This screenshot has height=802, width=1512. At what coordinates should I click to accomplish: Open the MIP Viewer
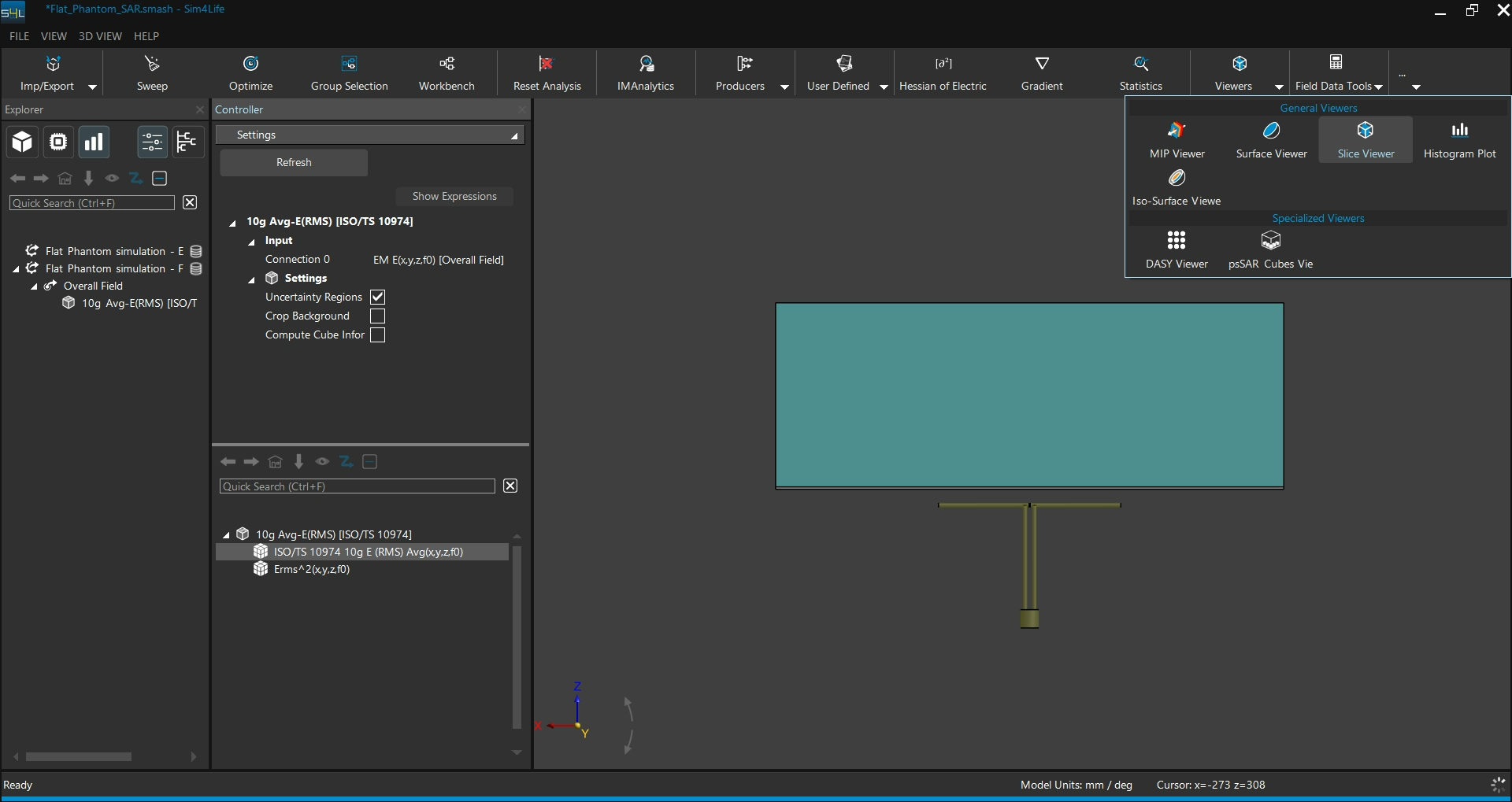1177,140
